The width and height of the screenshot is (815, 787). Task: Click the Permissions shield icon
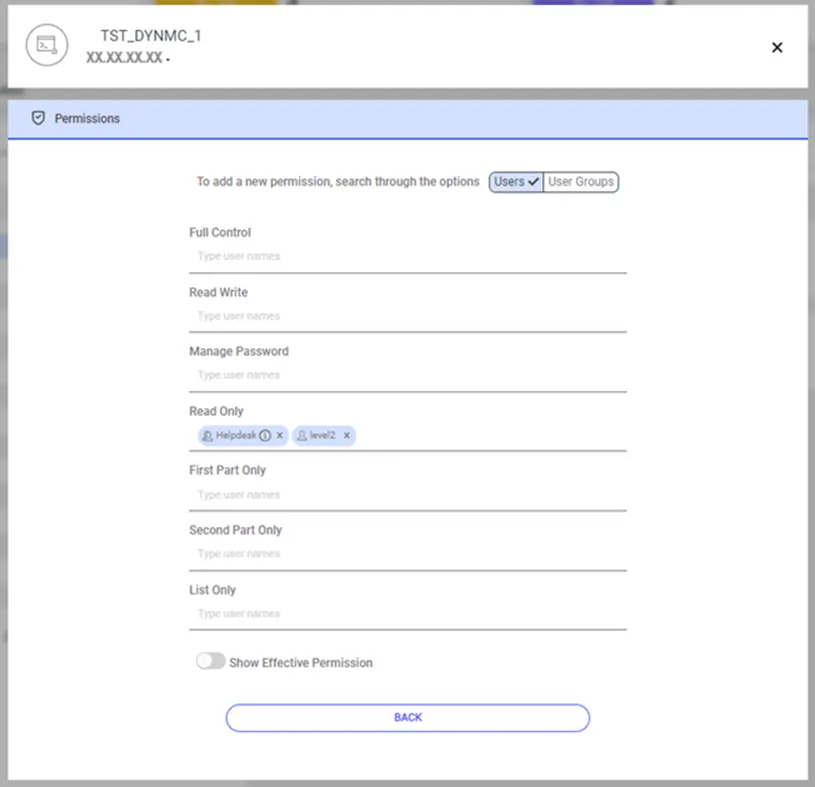click(38, 118)
